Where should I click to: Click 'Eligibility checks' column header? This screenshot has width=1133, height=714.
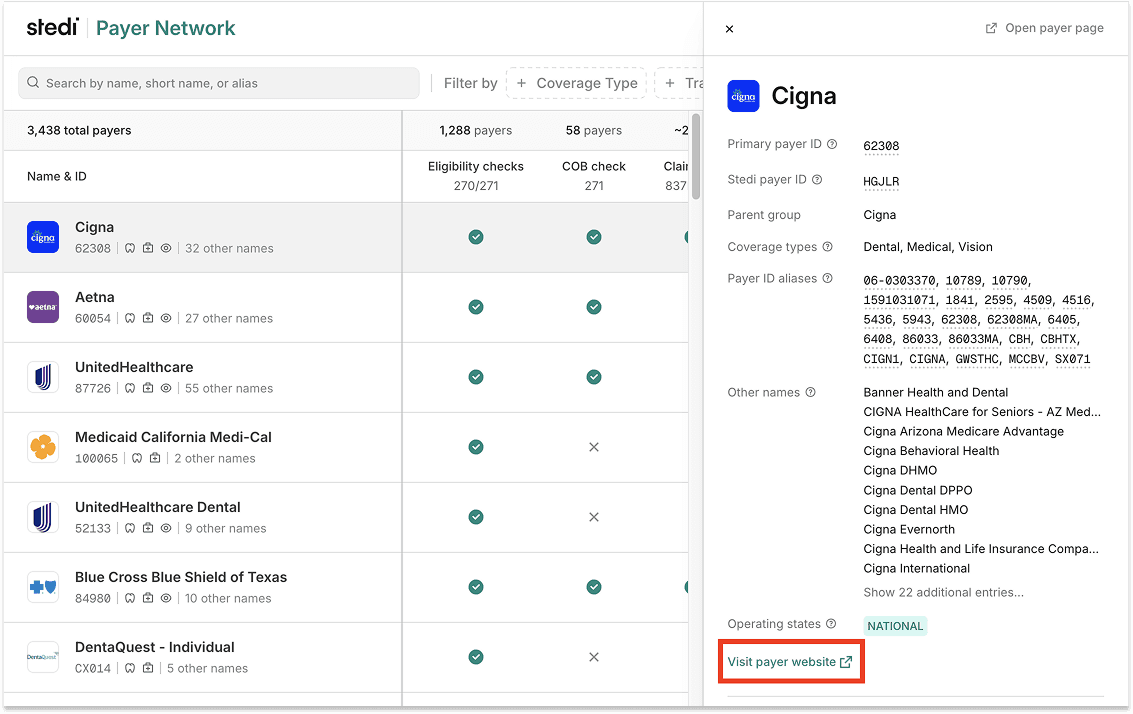pyautogui.click(x=475, y=166)
